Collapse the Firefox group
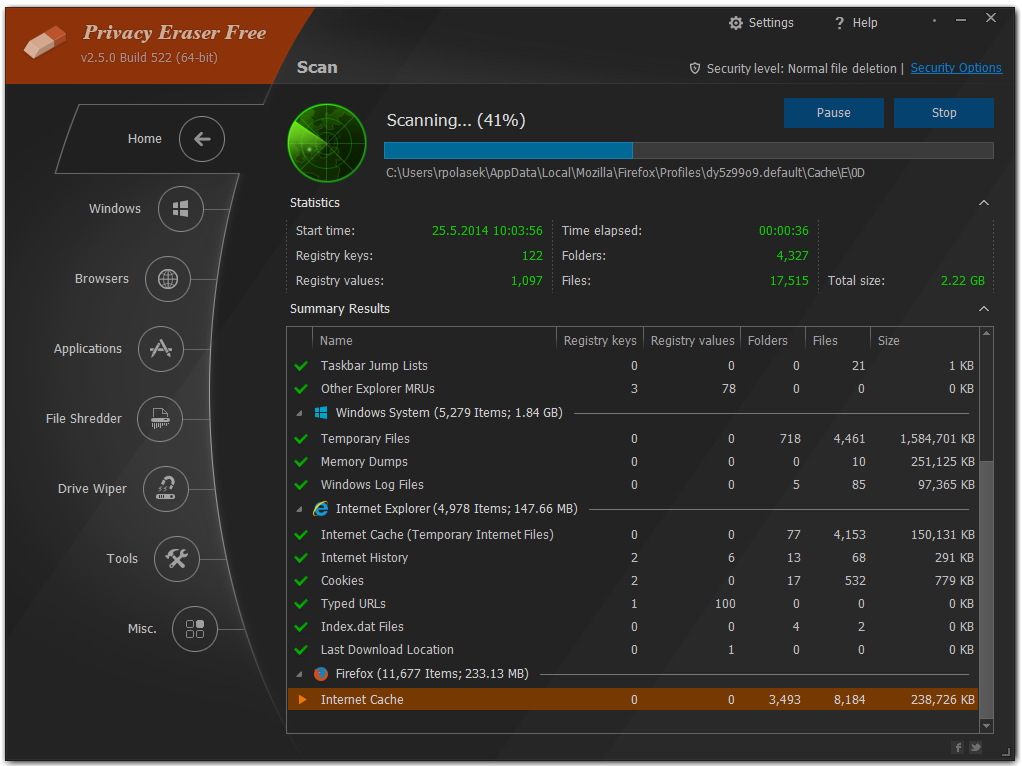The width and height of the screenshot is (1022, 766). [299, 674]
